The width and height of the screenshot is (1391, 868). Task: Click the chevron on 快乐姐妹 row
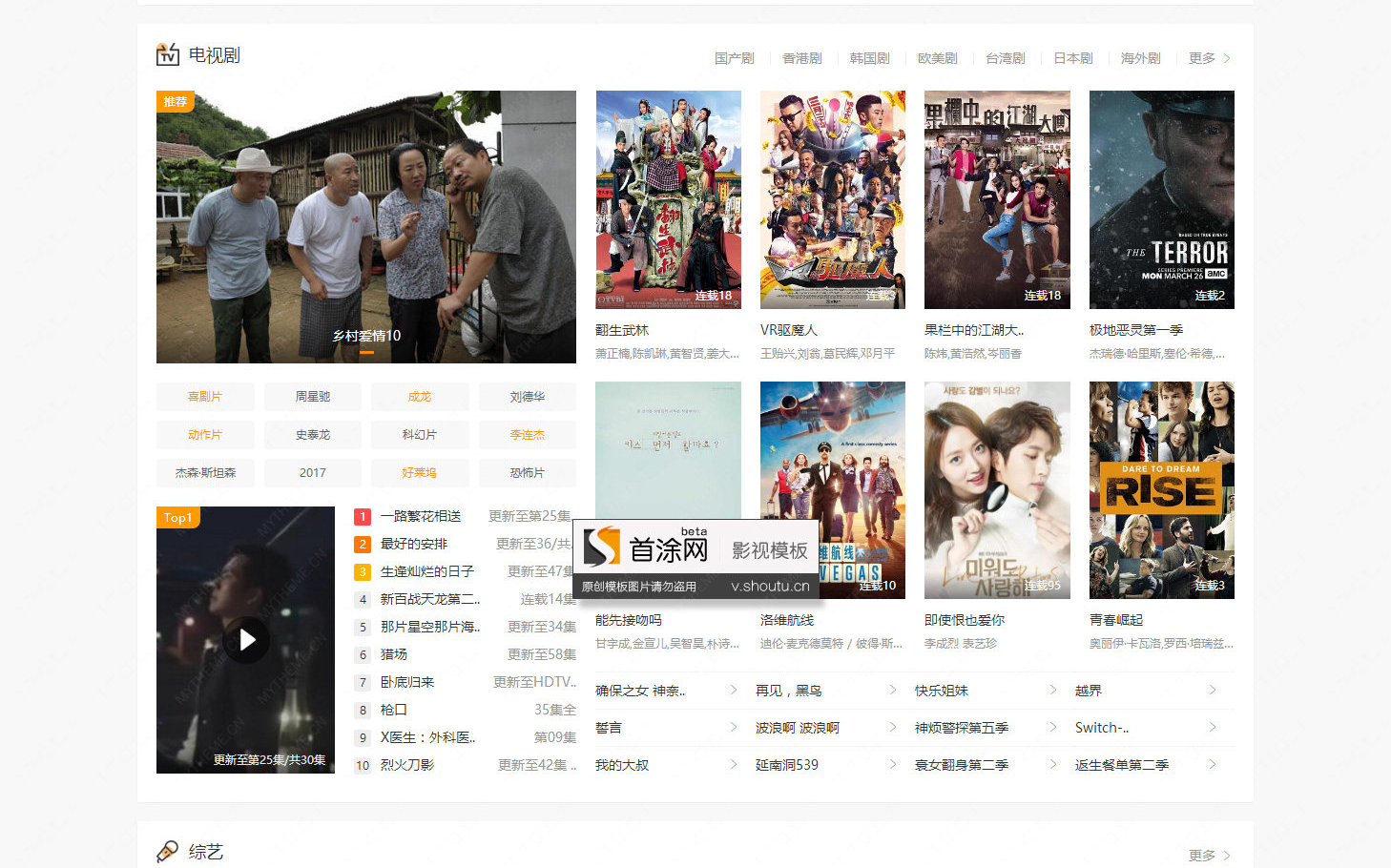tap(1052, 690)
